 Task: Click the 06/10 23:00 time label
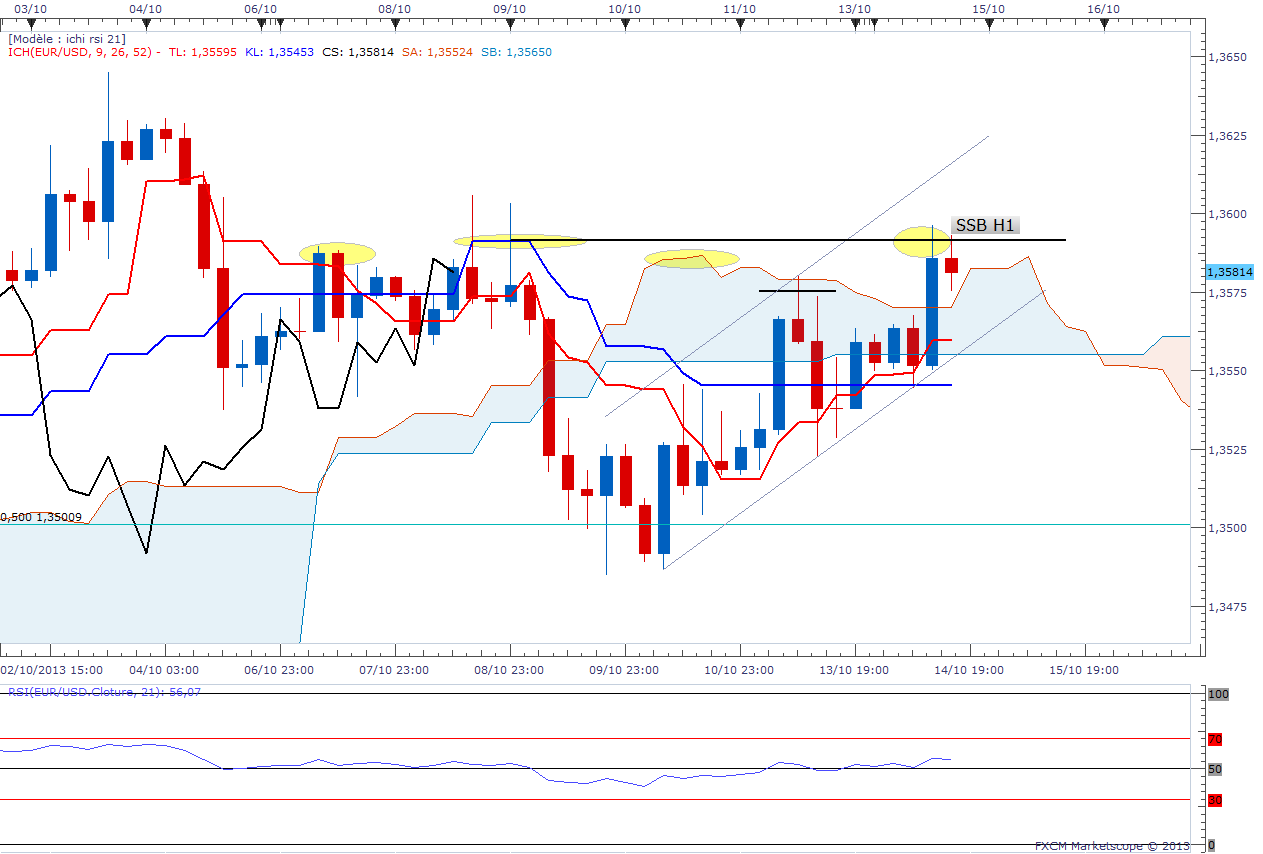tap(280, 670)
